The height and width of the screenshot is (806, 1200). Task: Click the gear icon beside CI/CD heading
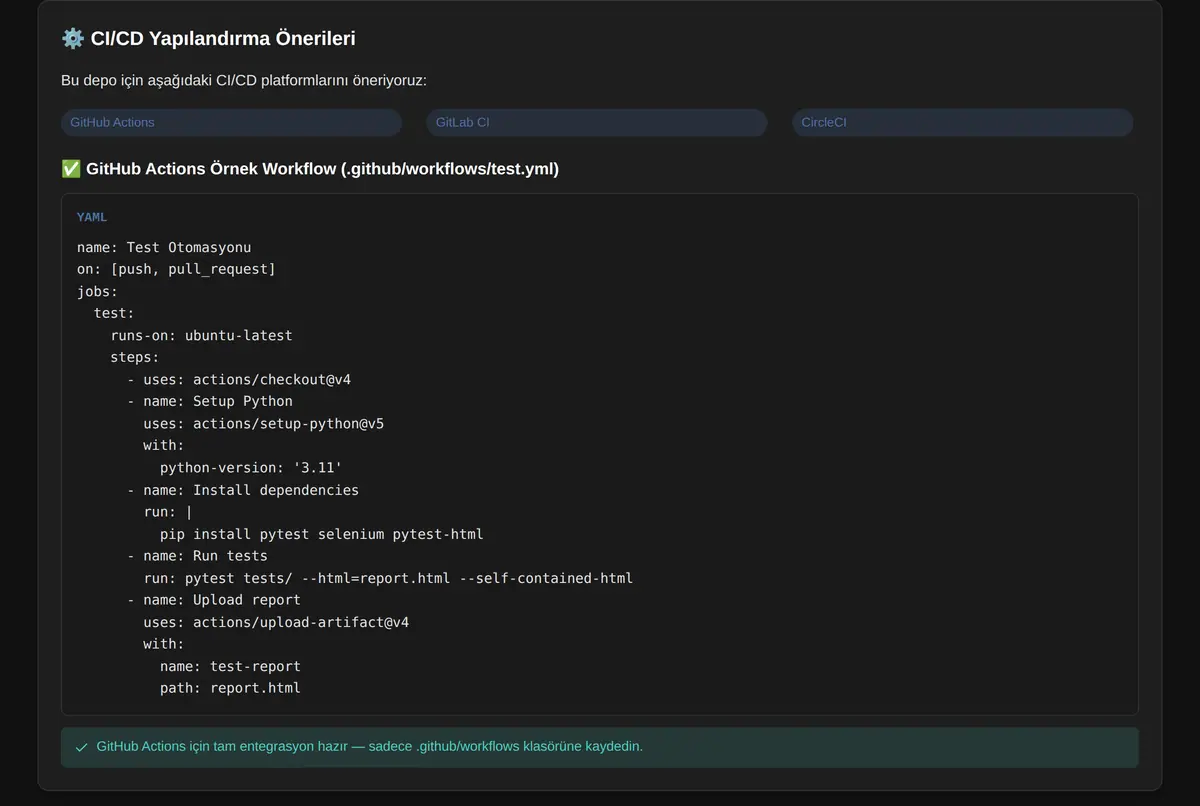point(72,39)
